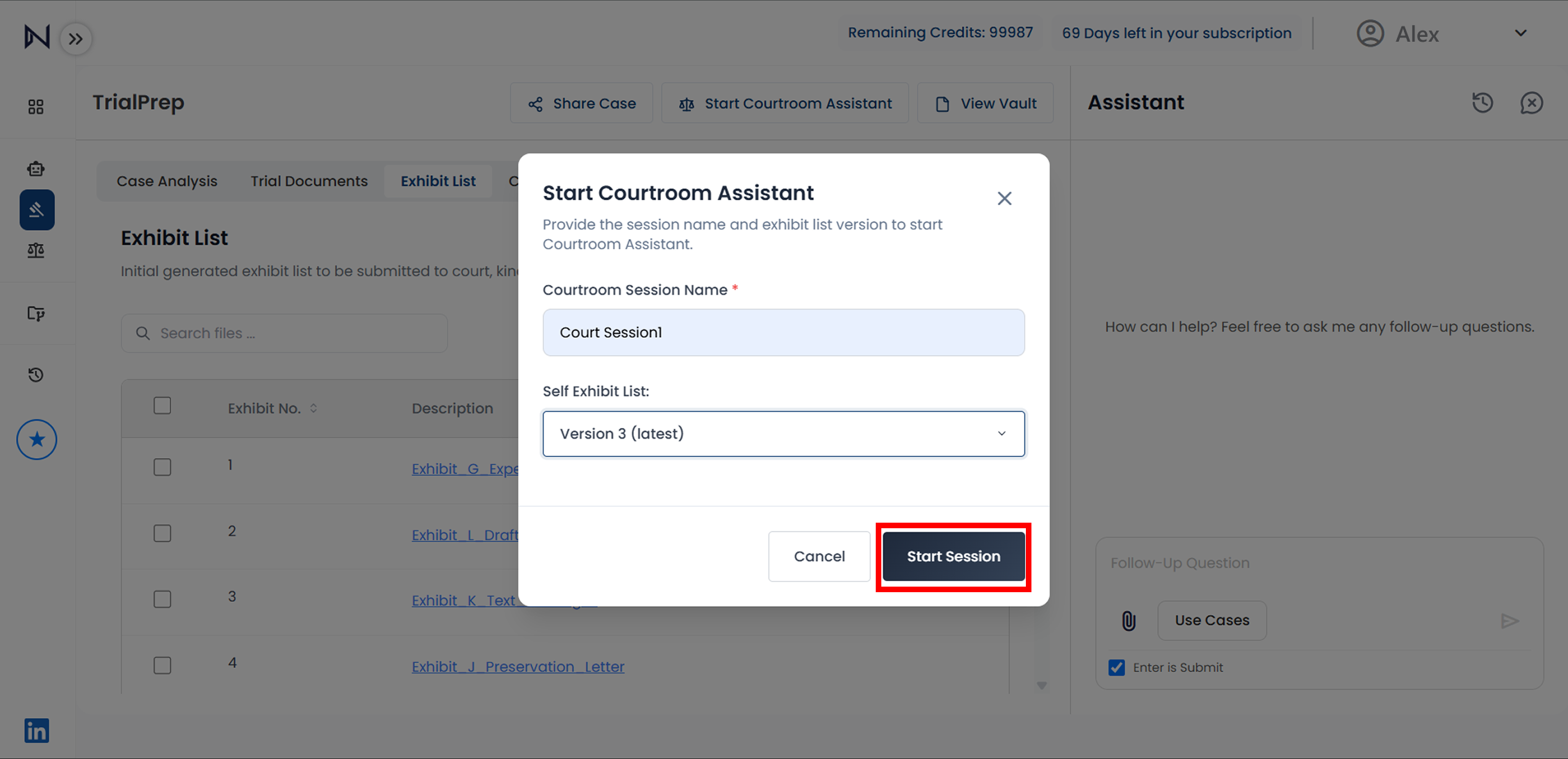This screenshot has height=759, width=1568.
Task: Expand the Alex account dropdown
Action: pos(1521,33)
